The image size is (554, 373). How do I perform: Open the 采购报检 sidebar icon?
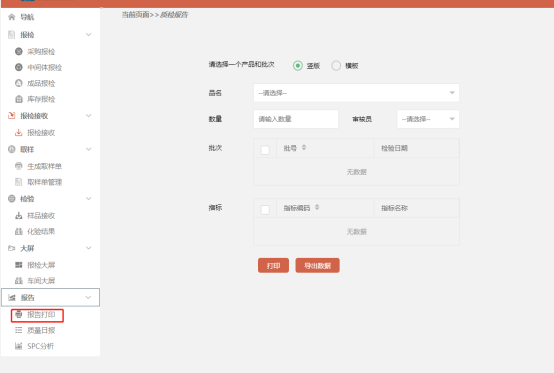pyautogui.click(x=19, y=52)
